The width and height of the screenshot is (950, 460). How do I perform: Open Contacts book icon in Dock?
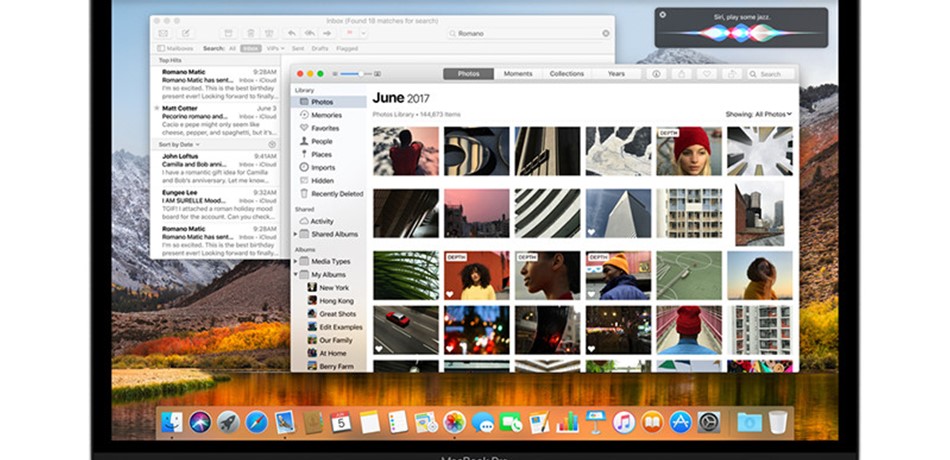click(313, 422)
